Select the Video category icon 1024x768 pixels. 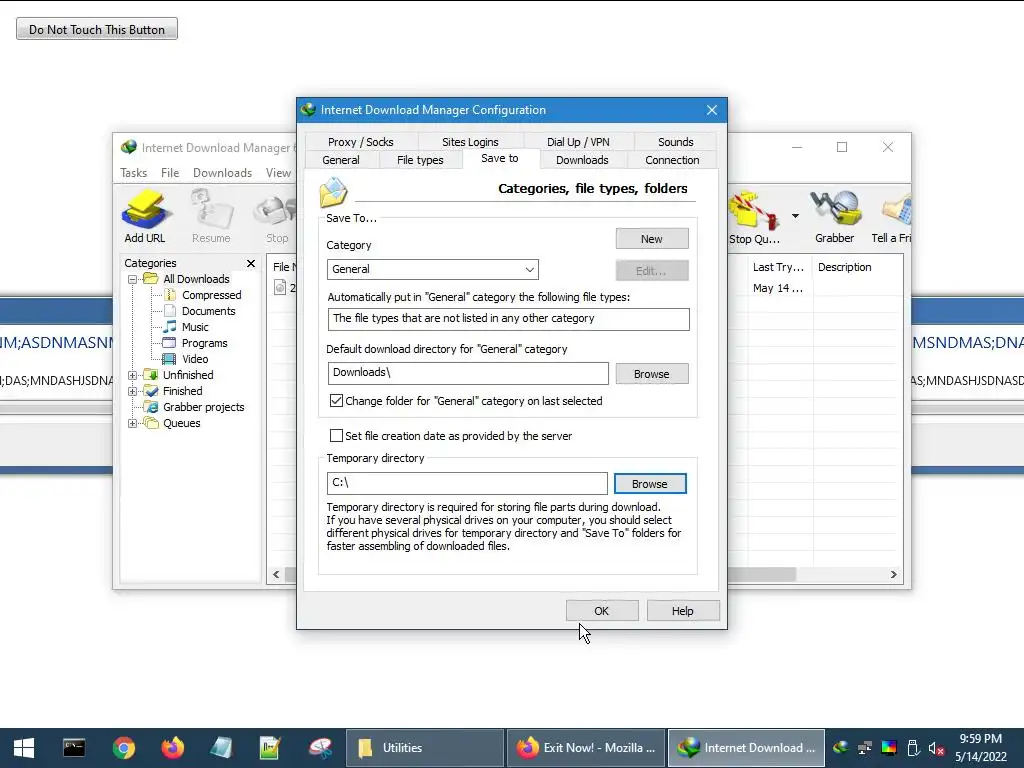click(x=169, y=359)
